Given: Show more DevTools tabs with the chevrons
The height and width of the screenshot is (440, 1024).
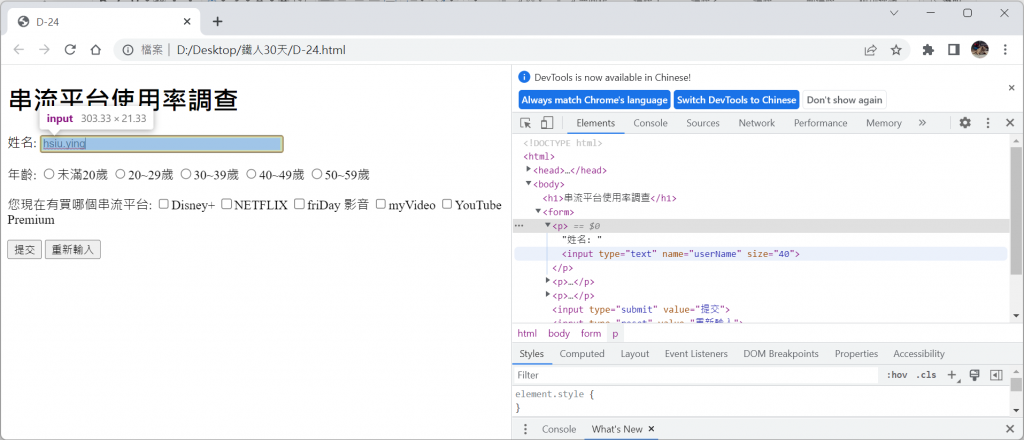Looking at the screenshot, I should pyautogui.click(x=922, y=123).
